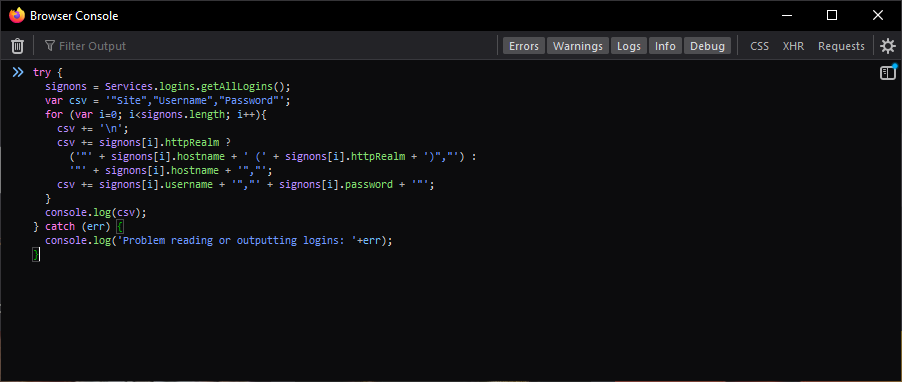Viewport: 902px width, 382px height.
Task: Click the funnel icon in filter box
Action: (49, 45)
